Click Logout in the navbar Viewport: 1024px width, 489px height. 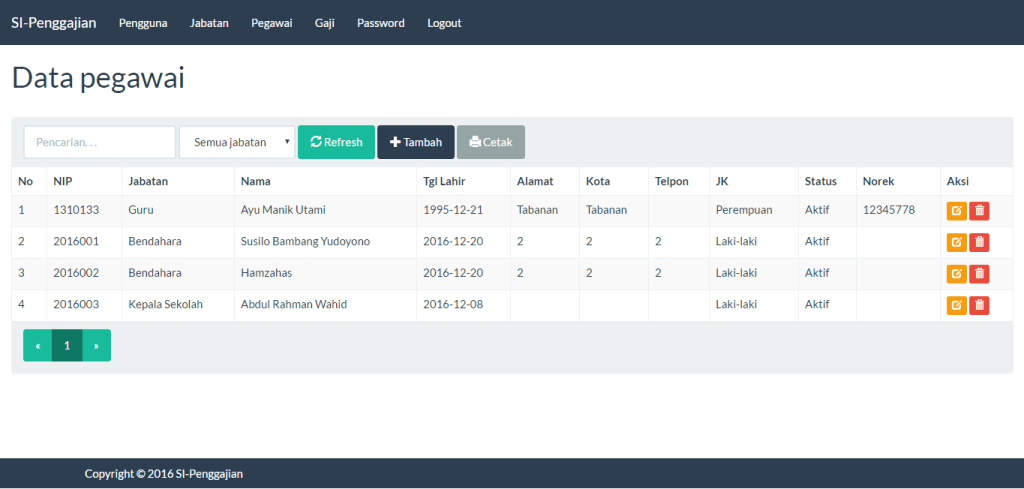444,23
